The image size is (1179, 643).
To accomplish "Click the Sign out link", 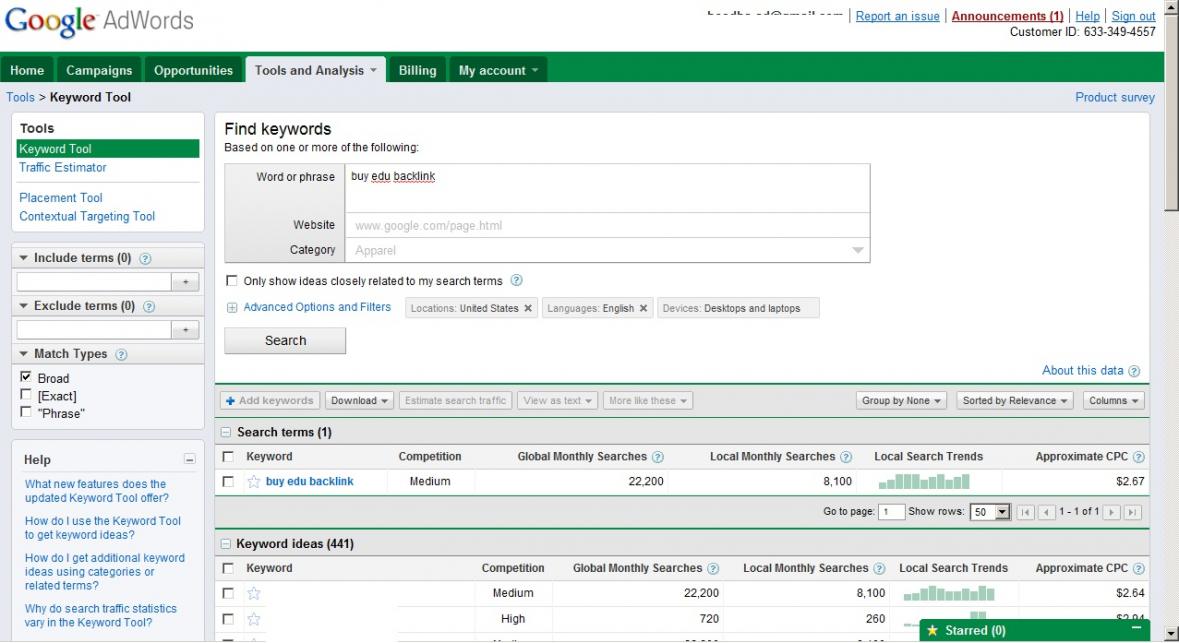I will [1133, 16].
